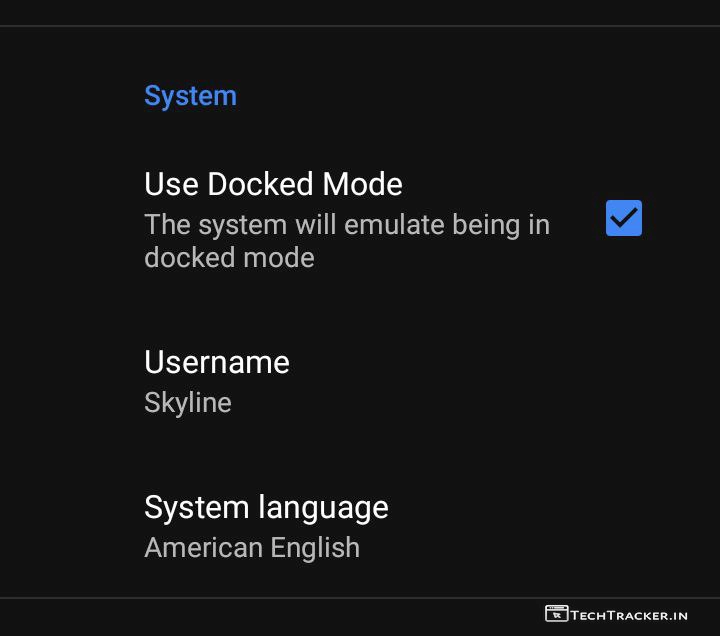Click the word "Docked" in the setting title
Viewport: 720px width, 636px height.
[261, 184]
